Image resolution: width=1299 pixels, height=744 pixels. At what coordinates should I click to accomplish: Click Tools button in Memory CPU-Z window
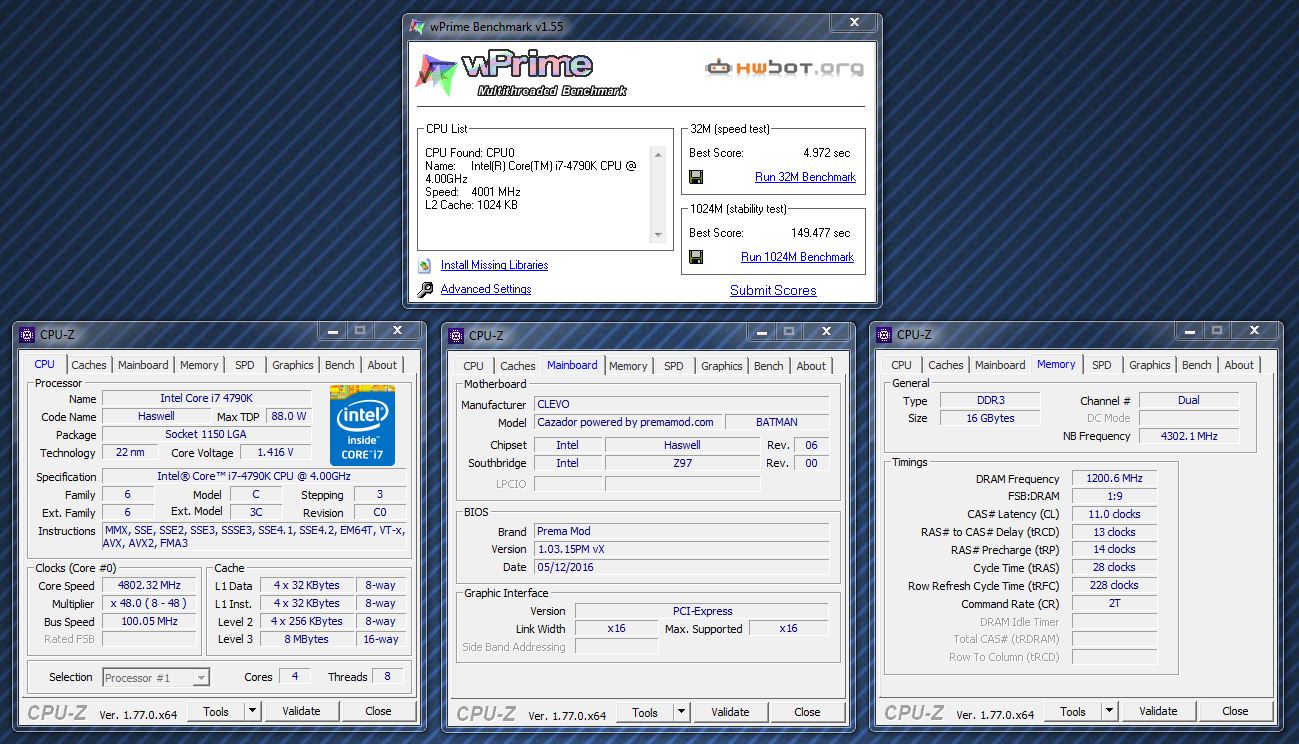pyautogui.click(x=1073, y=711)
